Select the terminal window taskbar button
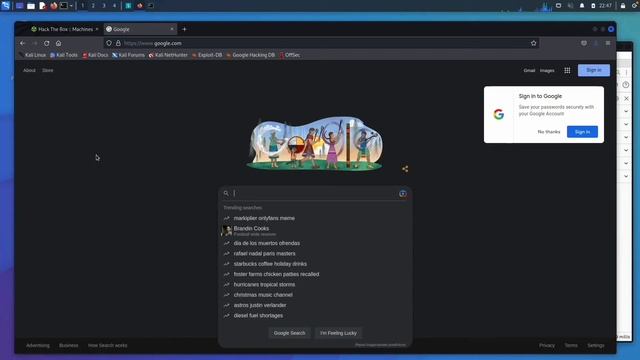Image resolution: width=640 pixels, height=360 pixels. 151,6
